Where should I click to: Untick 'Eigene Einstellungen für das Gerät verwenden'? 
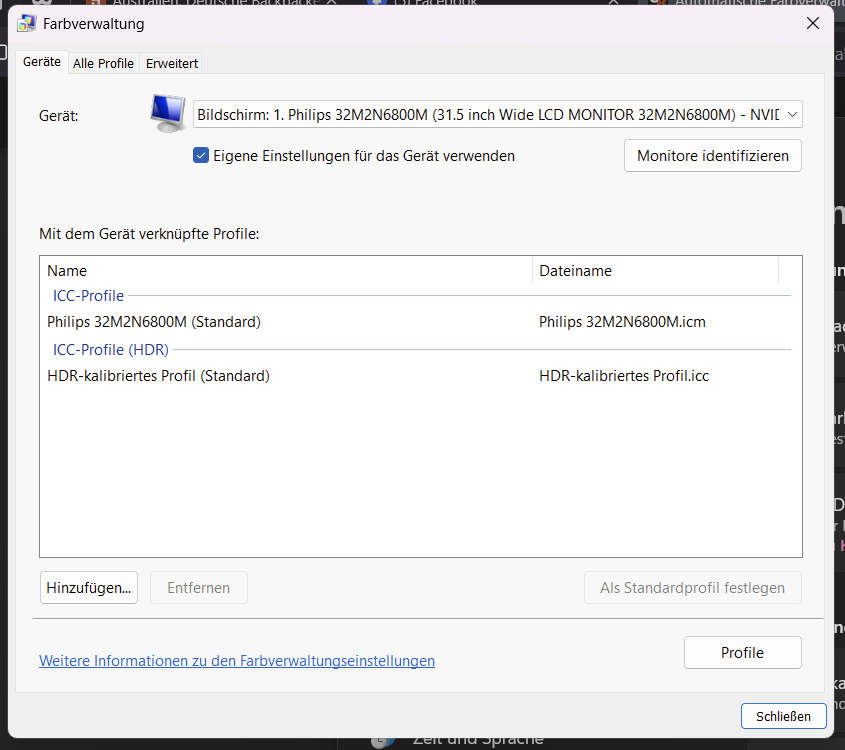201,156
